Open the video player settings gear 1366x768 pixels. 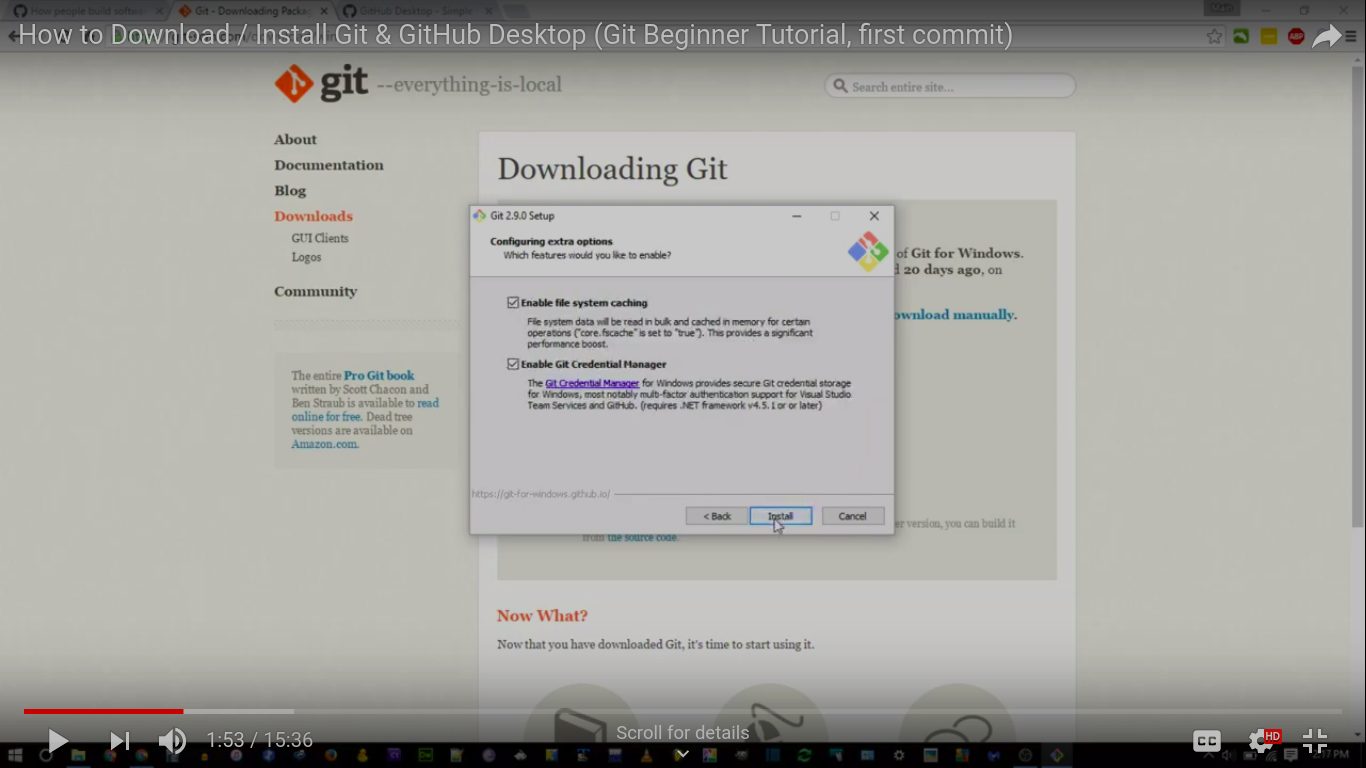pos(1259,740)
